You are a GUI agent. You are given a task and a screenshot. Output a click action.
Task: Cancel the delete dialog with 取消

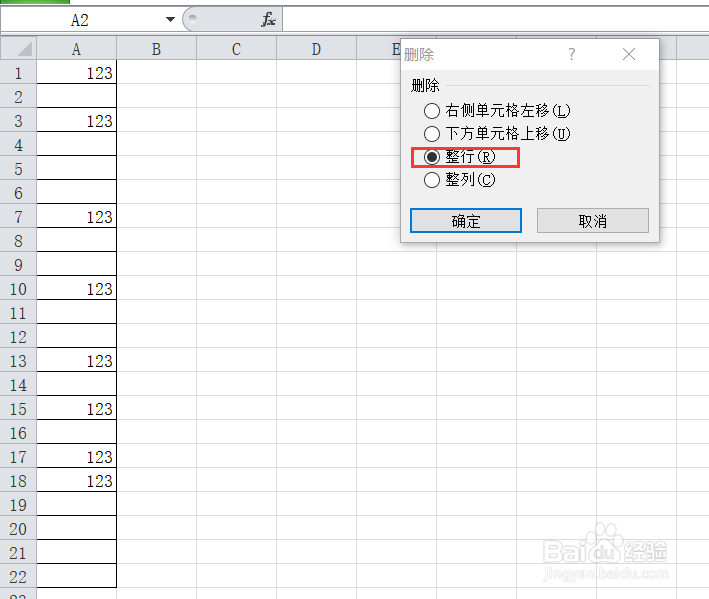(592, 221)
